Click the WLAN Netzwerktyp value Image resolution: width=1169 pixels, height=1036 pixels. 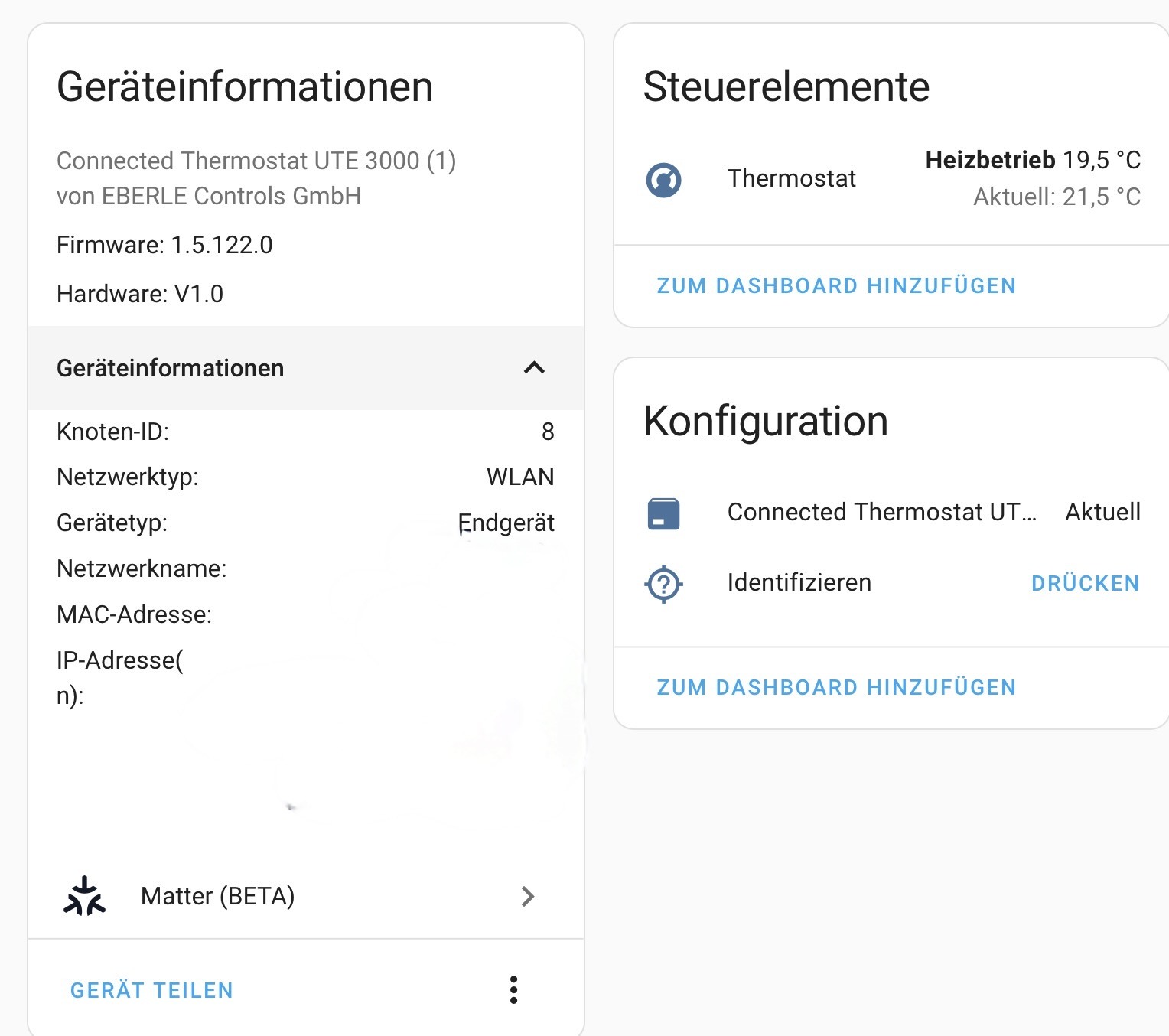point(519,477)
